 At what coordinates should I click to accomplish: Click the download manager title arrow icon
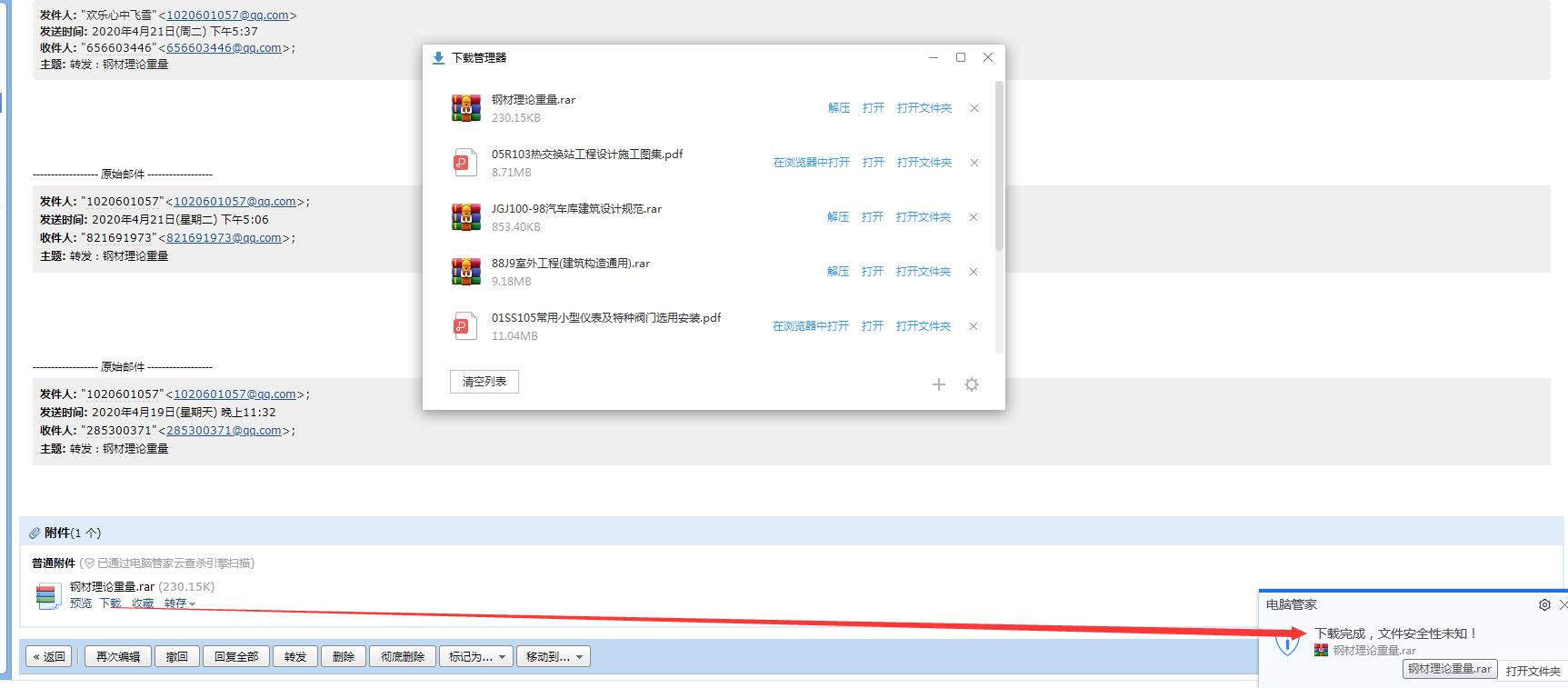point(438,57)
